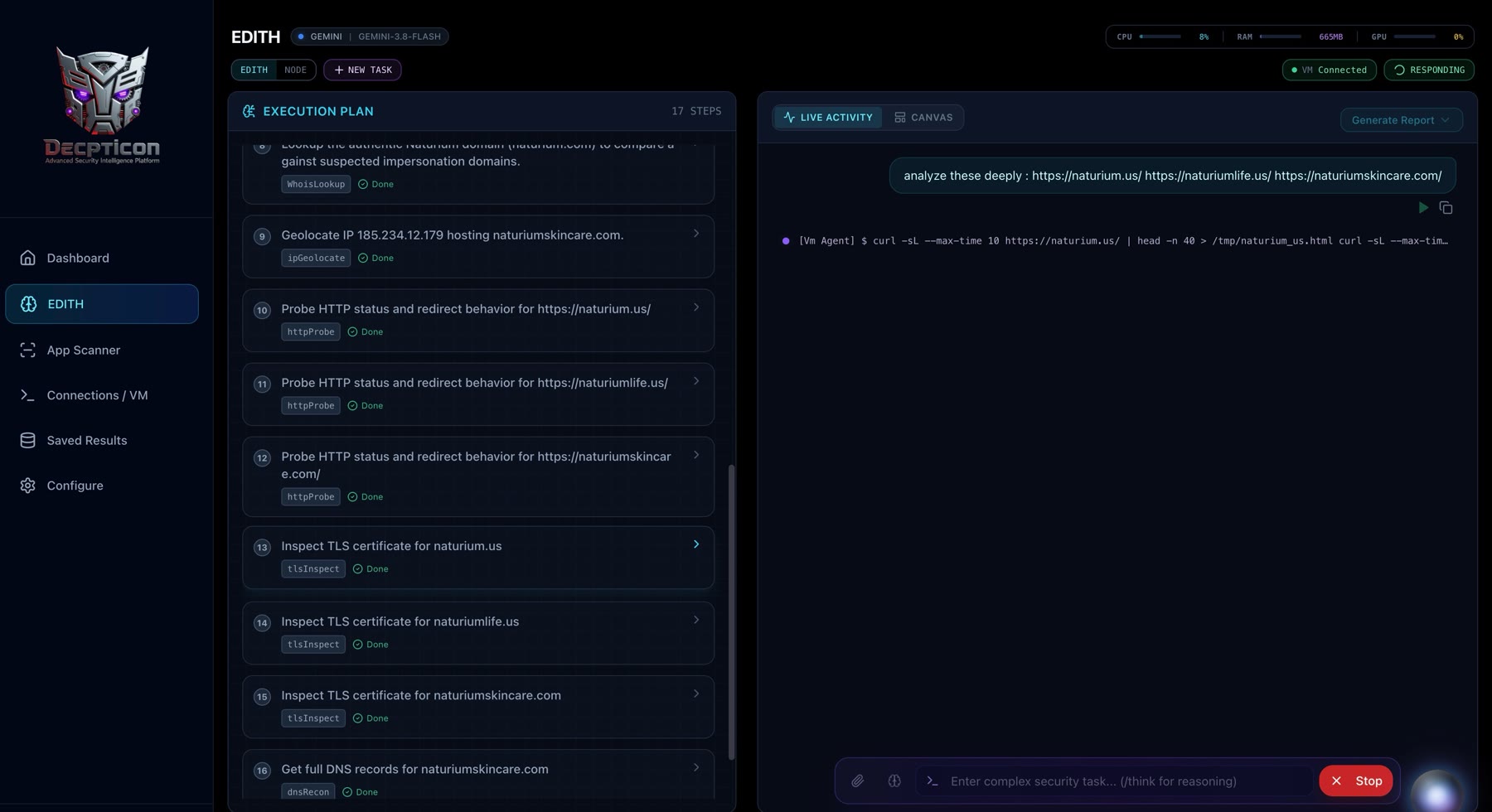Expand step 13 TLS naturium.us chevron

point(696,544)
